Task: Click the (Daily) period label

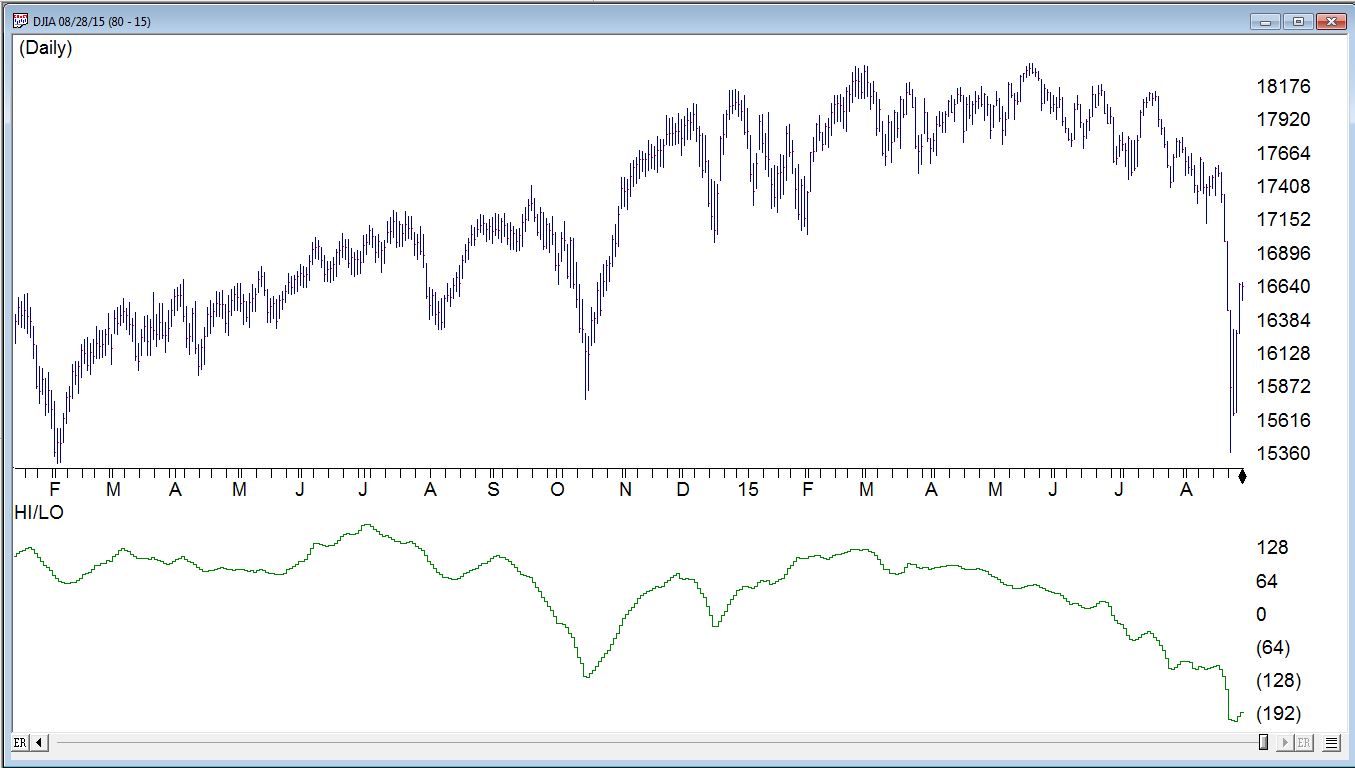Action: [46, 48]
